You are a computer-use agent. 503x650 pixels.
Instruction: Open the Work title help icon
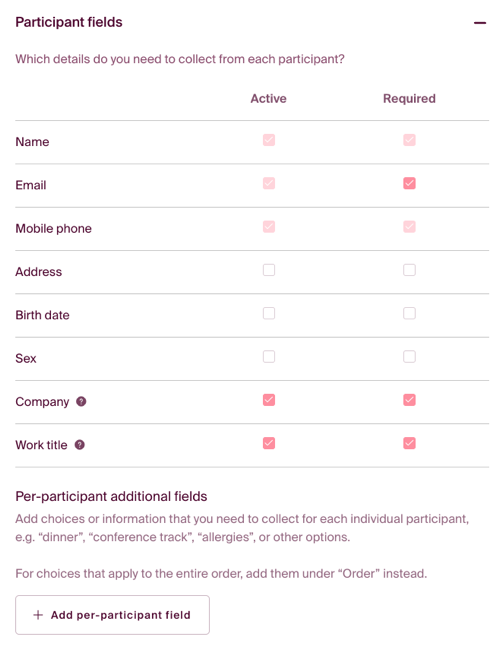(x=80, y=445)
